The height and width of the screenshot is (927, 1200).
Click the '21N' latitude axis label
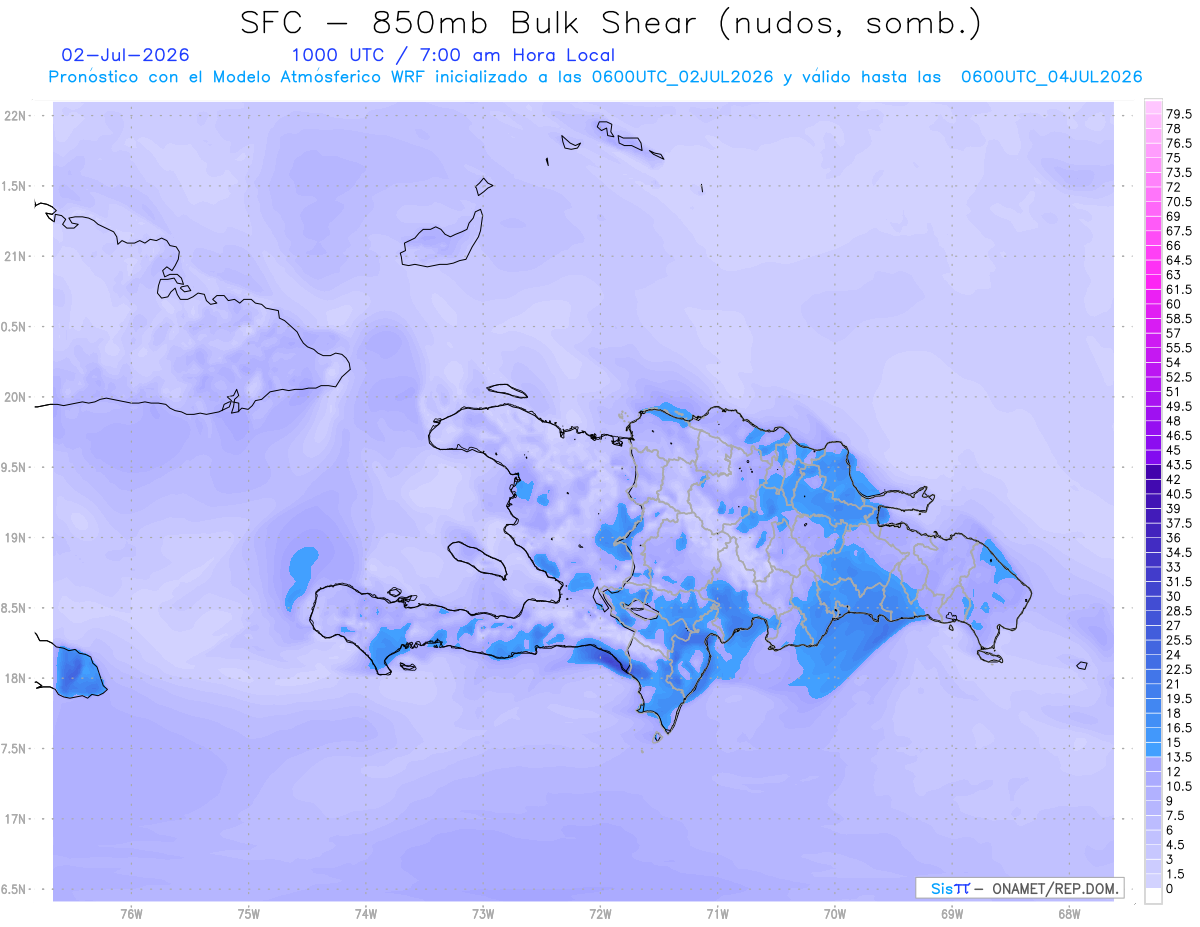pyautogui.click(x=16, y=256)
